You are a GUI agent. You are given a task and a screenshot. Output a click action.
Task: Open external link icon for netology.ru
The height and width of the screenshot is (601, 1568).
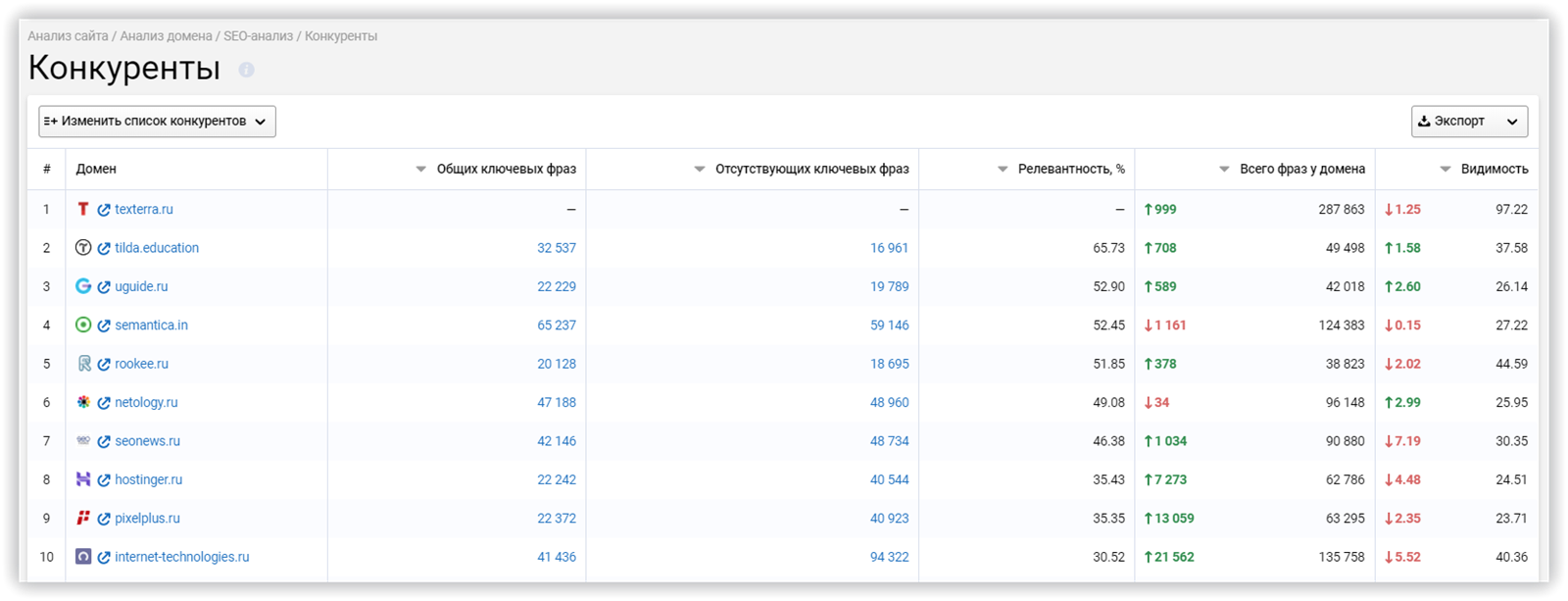[x=104, y=403]
